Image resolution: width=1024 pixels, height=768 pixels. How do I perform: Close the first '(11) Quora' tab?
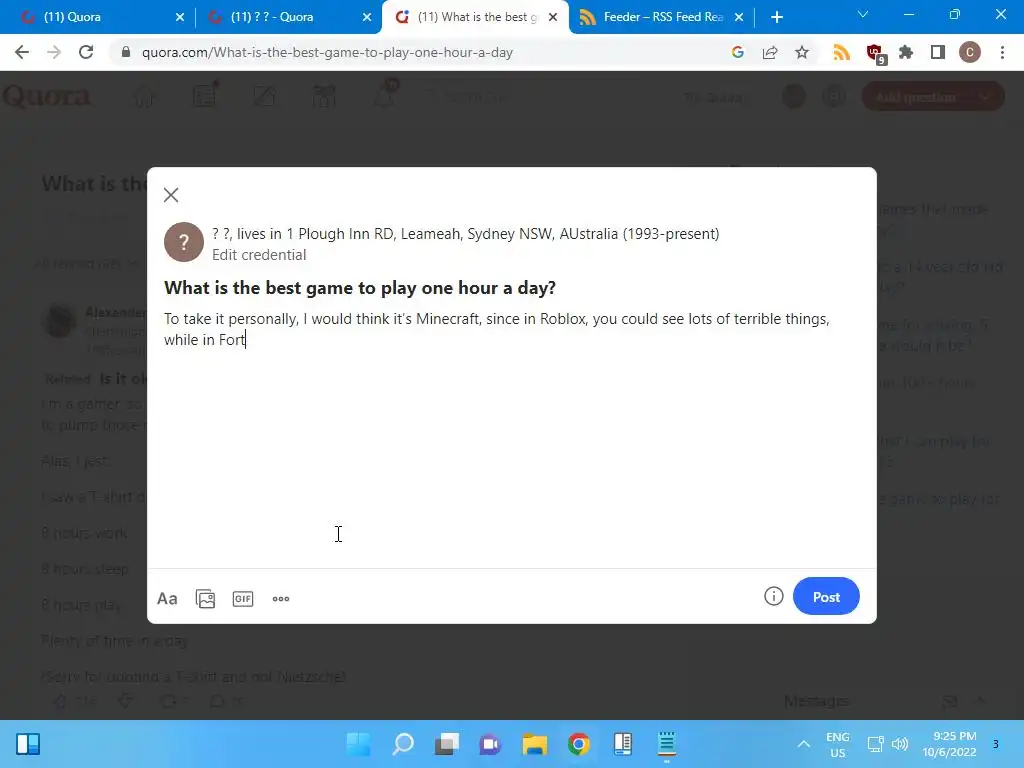click(x=180, y=17)
